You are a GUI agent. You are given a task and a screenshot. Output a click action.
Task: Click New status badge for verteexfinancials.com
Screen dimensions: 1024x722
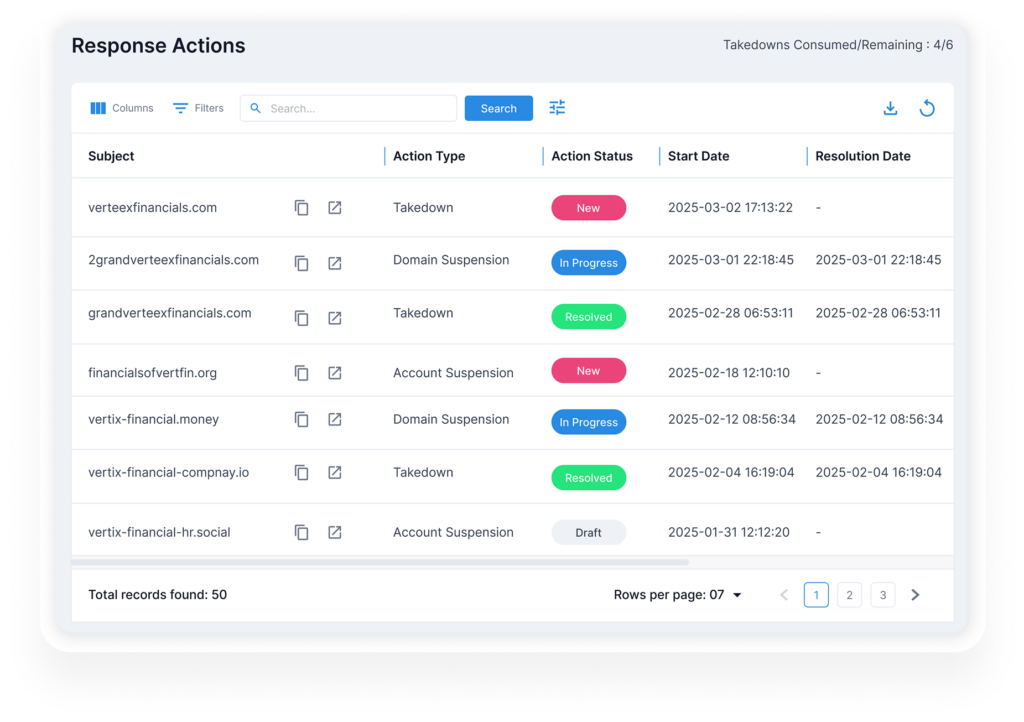pyautogui.click(x=588, y=208)
